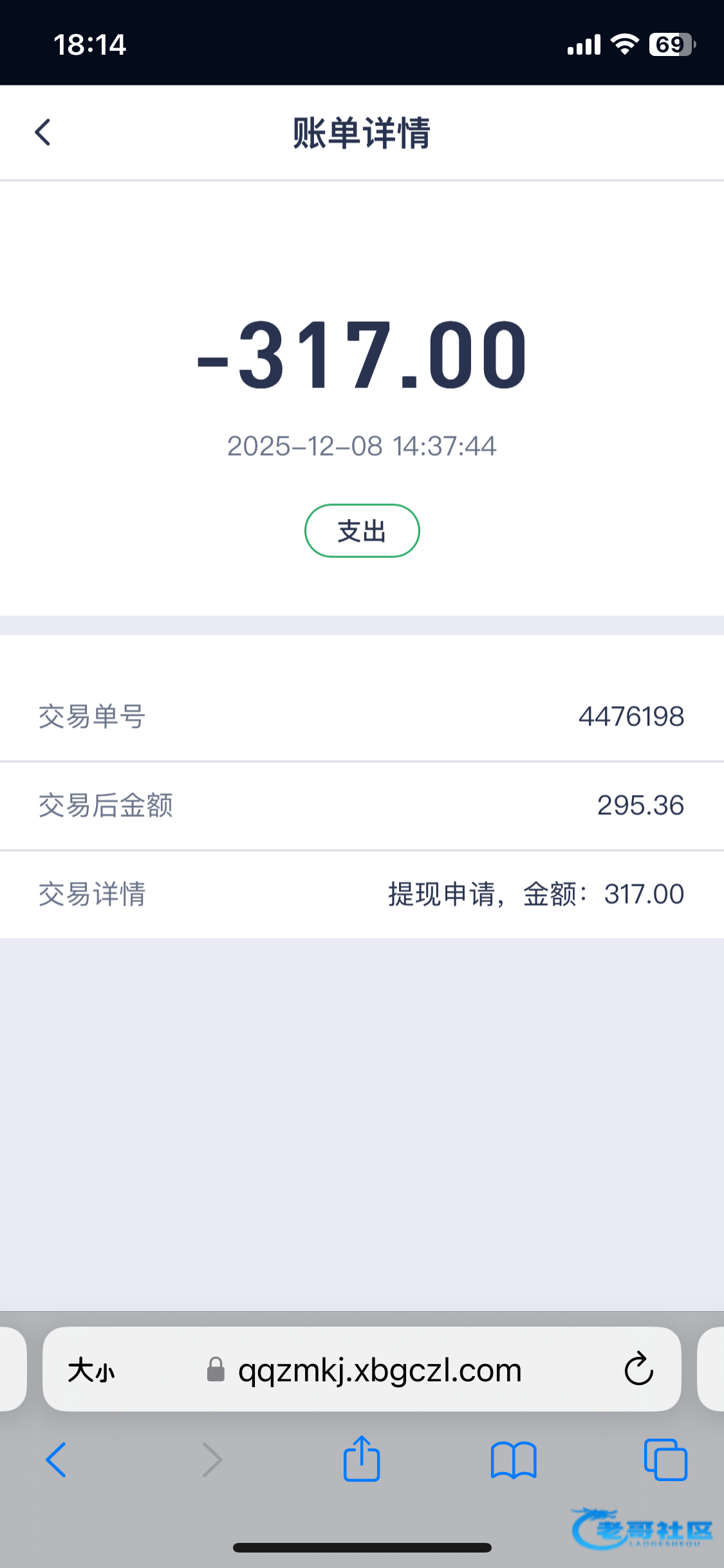Tap the 账单详情 page title
This screenshot has width=724, height=1568.
tap(362, 133)
